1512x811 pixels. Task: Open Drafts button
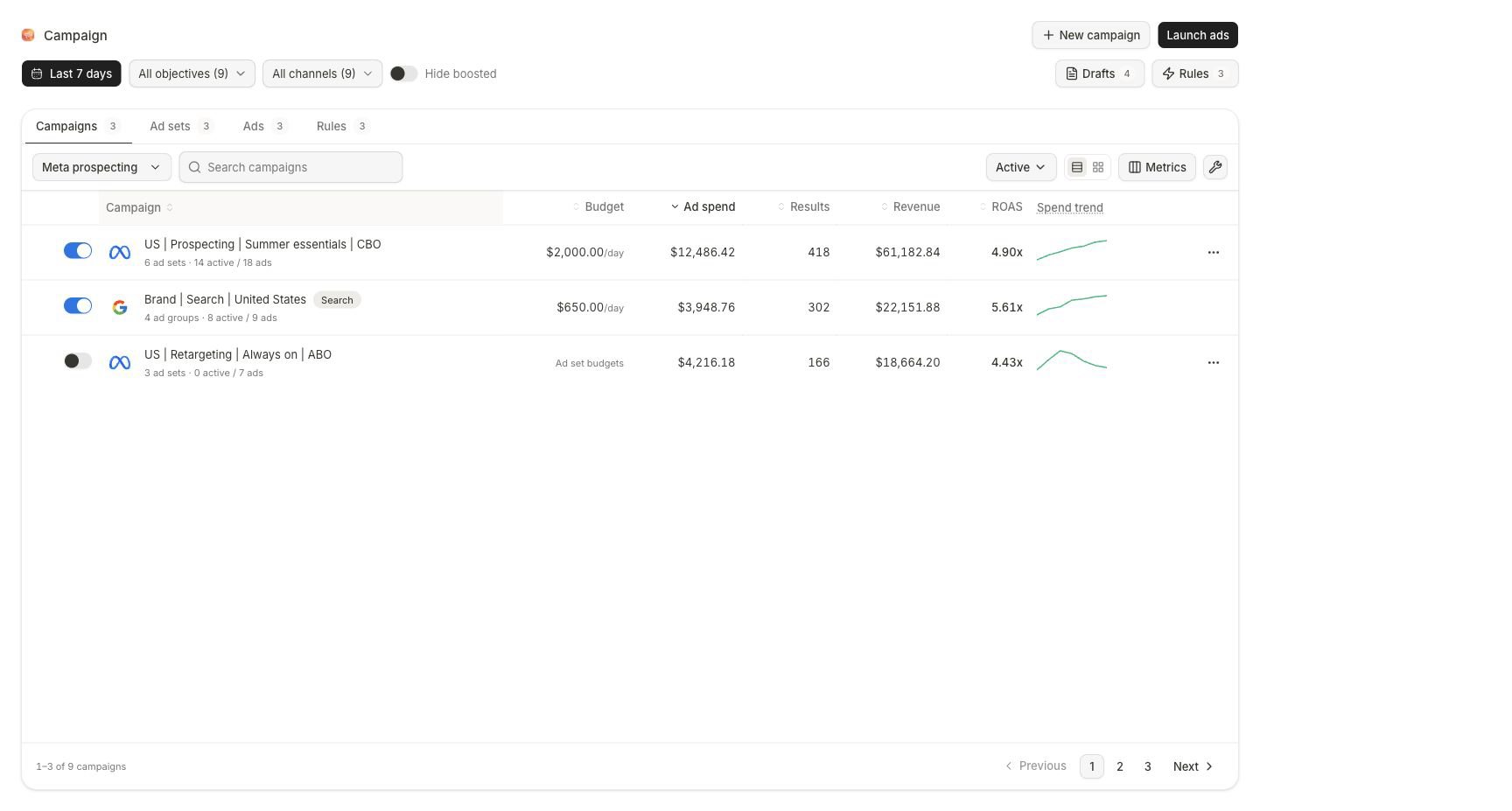pyautogui.click(x=1100, y=73)
